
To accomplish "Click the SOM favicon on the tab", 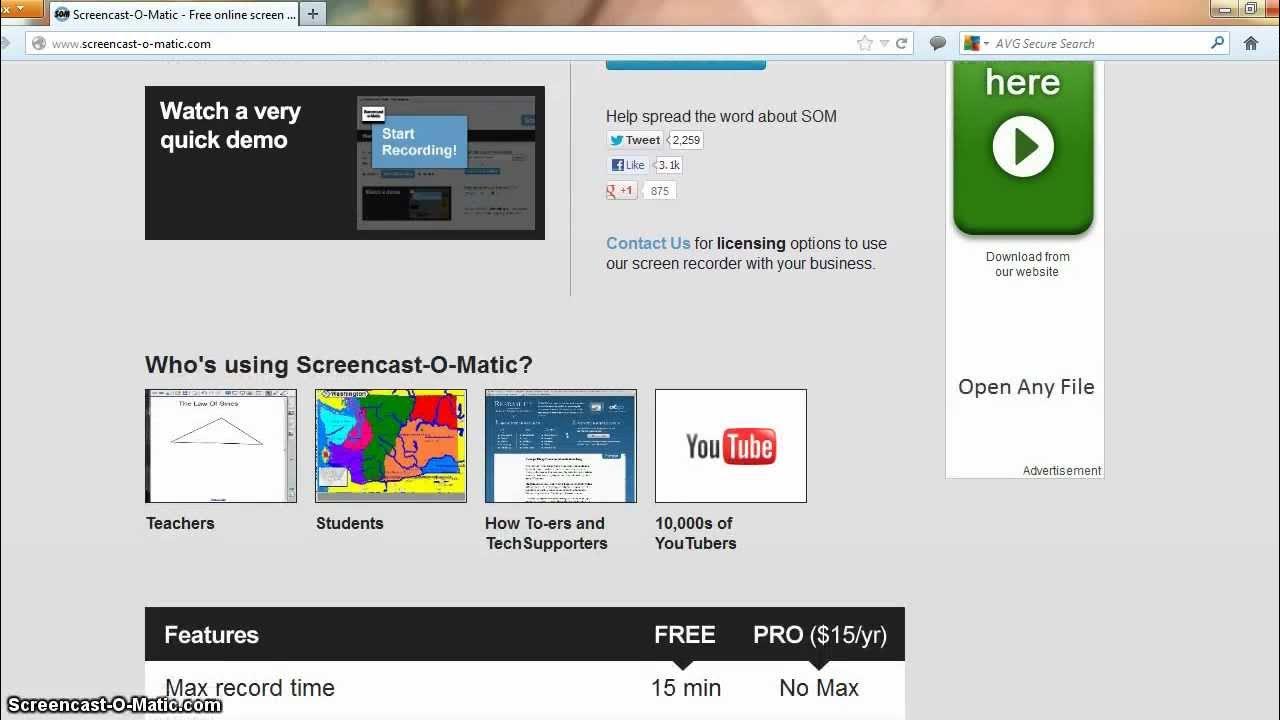I will point(62,14).
